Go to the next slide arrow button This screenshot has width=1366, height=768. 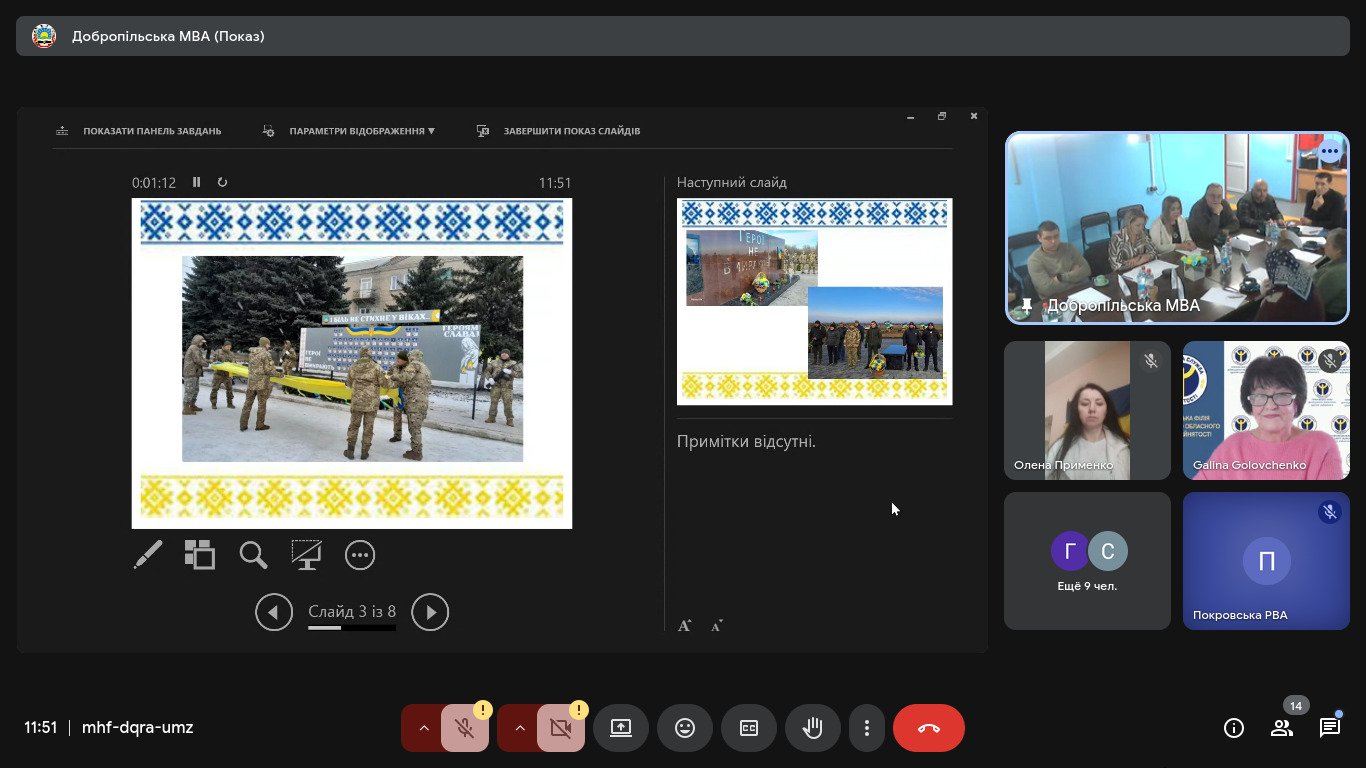[430, 612]
